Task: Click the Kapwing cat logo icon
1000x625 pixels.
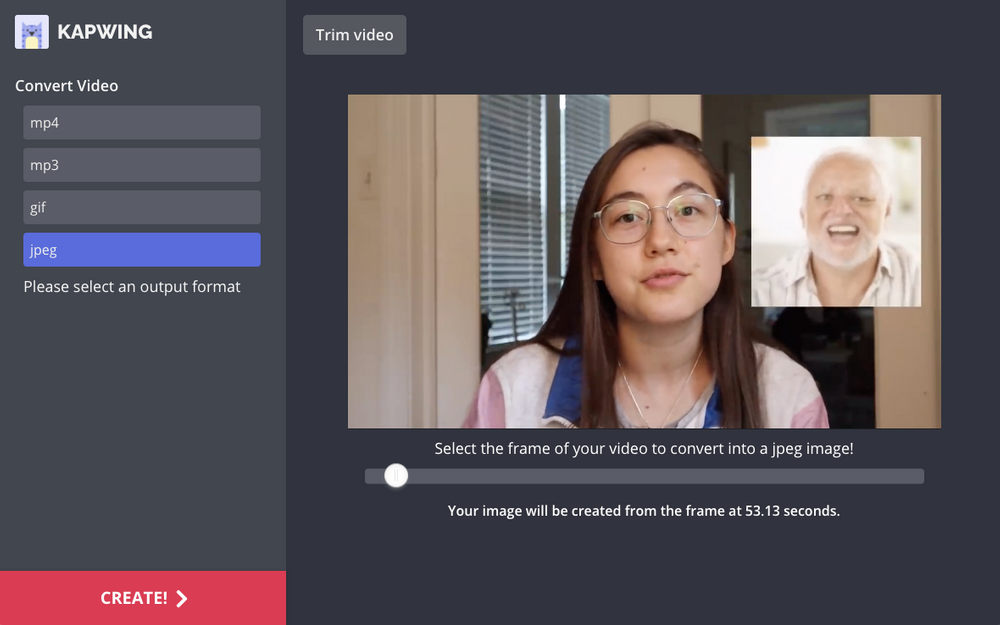Action: (32, 32)
